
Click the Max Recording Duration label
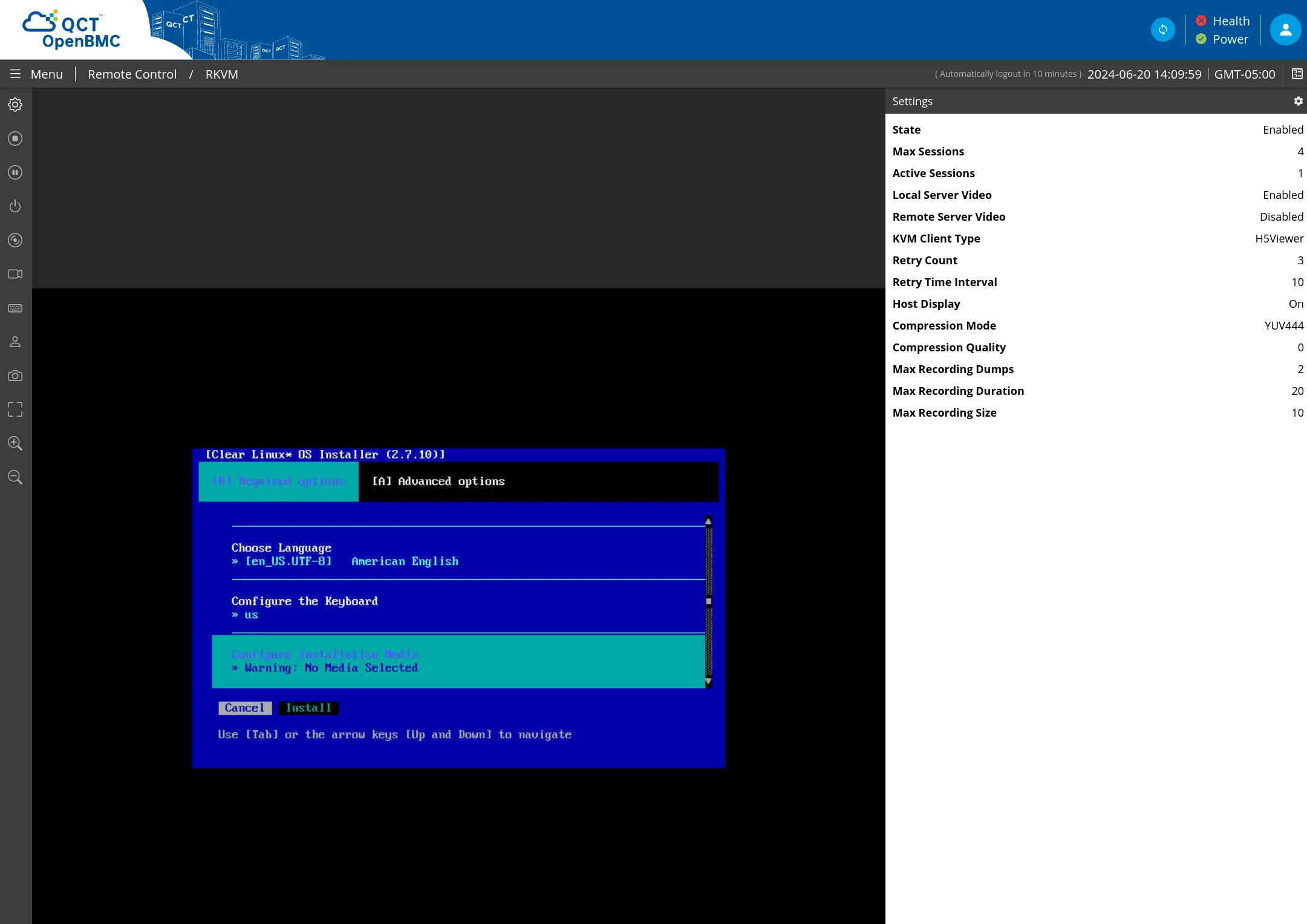click(958, 391)
